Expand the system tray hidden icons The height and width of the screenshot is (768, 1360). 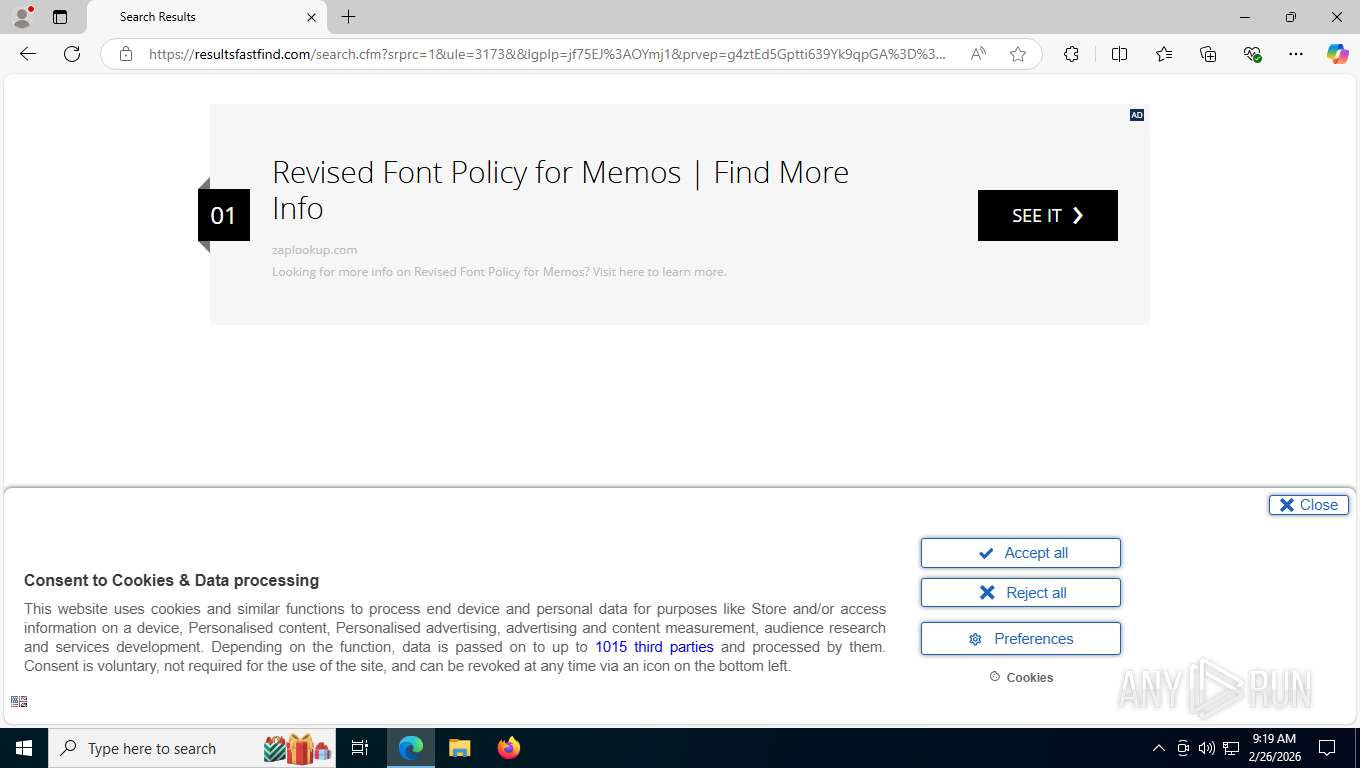point(1158,748)
